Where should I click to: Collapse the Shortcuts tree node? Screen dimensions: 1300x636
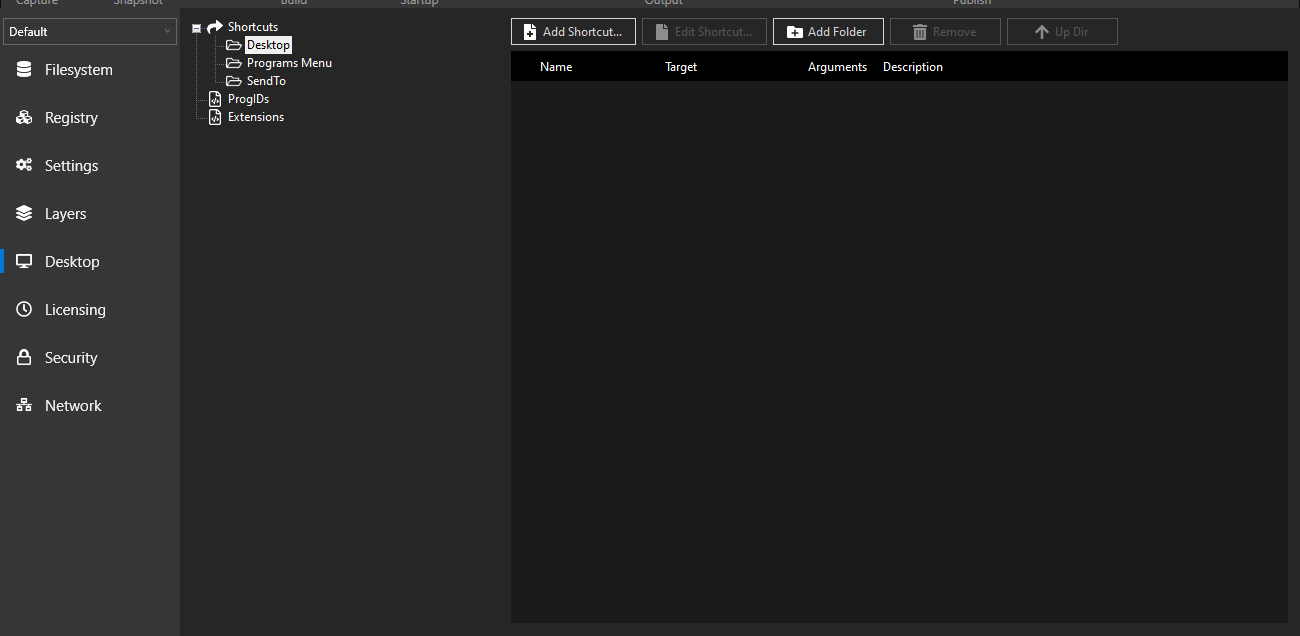pyautogui.click(x=197, y=27)
